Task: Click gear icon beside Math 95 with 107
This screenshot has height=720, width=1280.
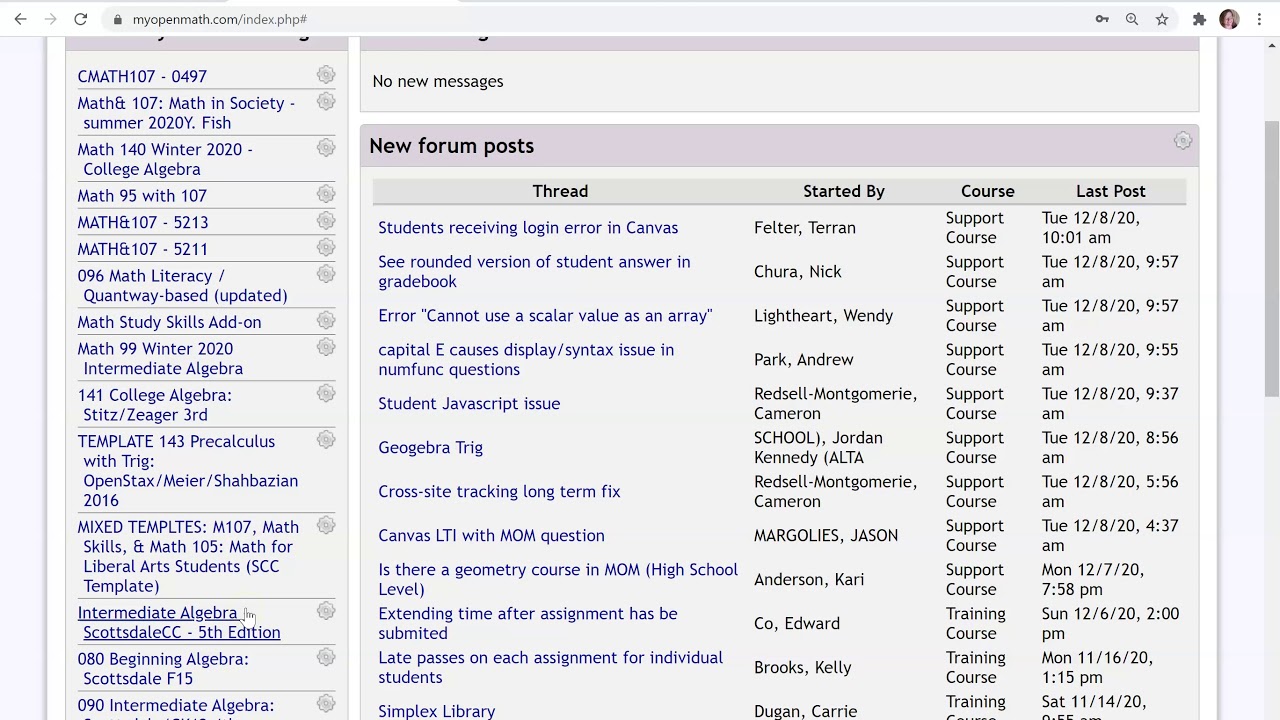Action: pyautogui.click(x=326, y=194)
